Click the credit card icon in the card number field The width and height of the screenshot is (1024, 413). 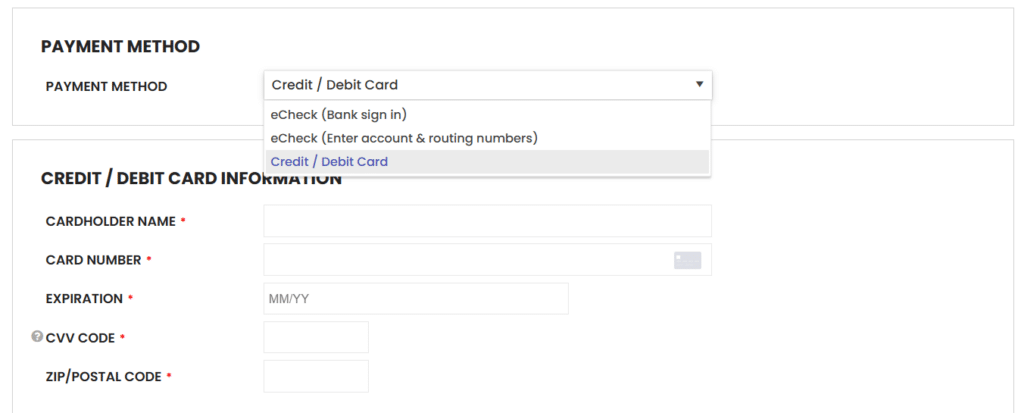(x=687, y=260)
